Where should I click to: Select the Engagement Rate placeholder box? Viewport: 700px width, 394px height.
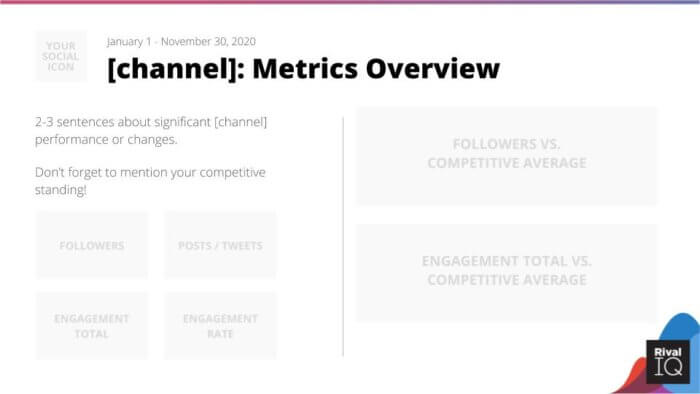click(x=221, y=326)
